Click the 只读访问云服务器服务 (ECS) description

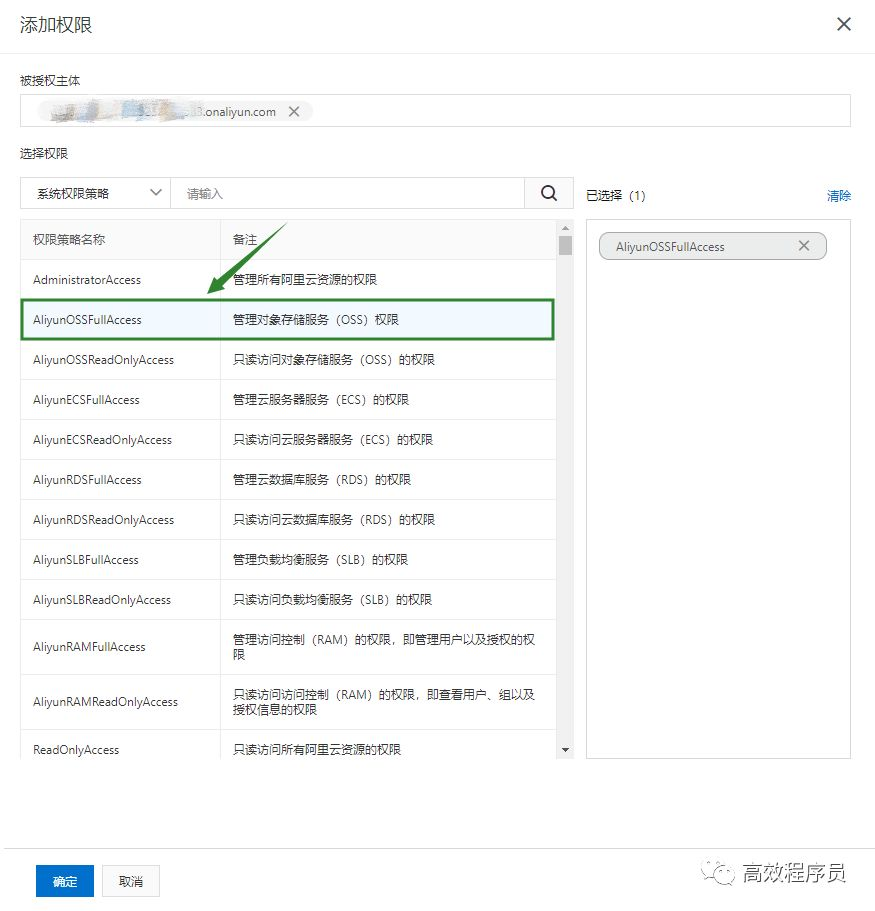pyautogui.click(x=333, y=440)
